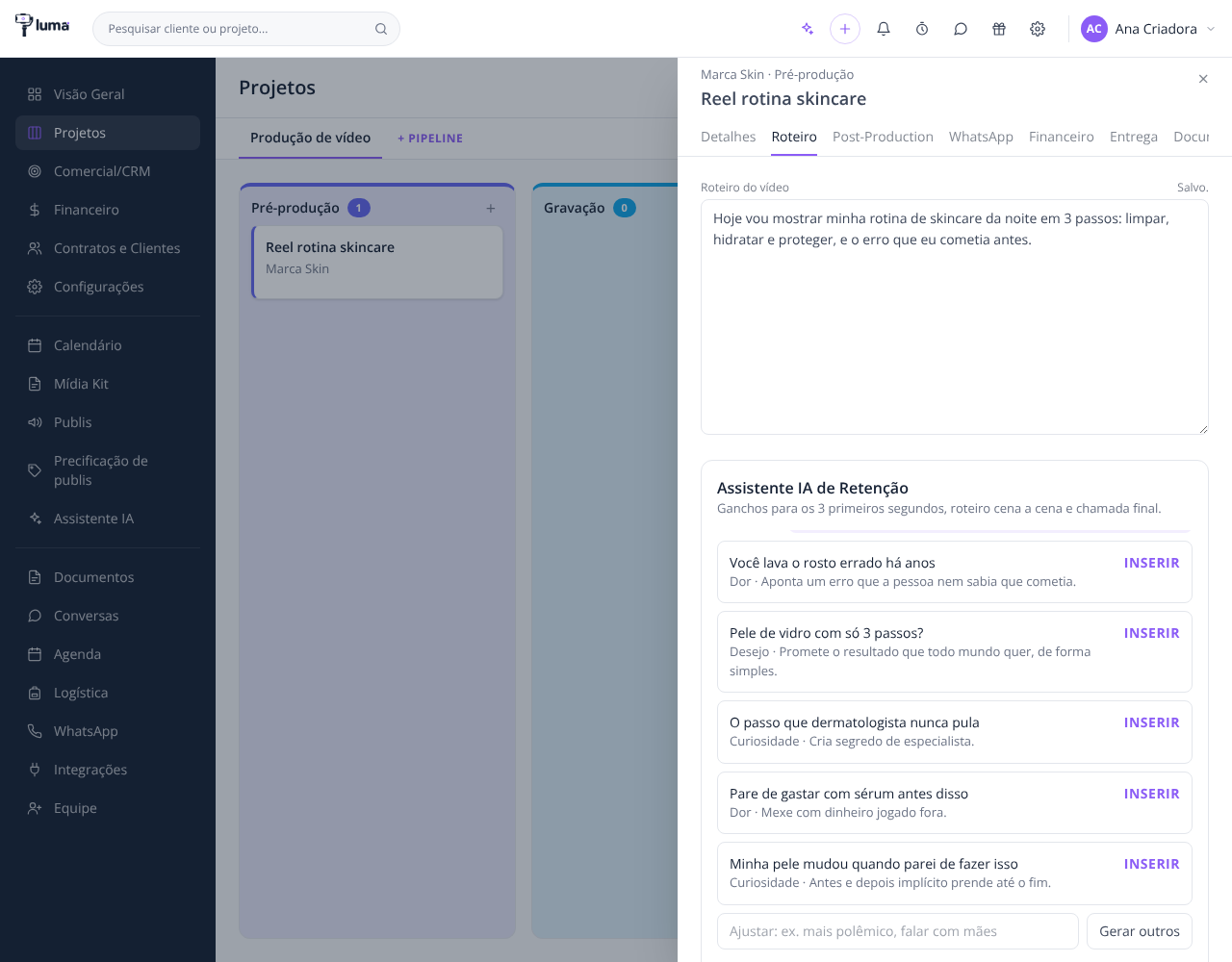Open the Entrega tab
The width and height of the screenshot is (1232, 962).
pyautogui.click(x=1134, y=137)
